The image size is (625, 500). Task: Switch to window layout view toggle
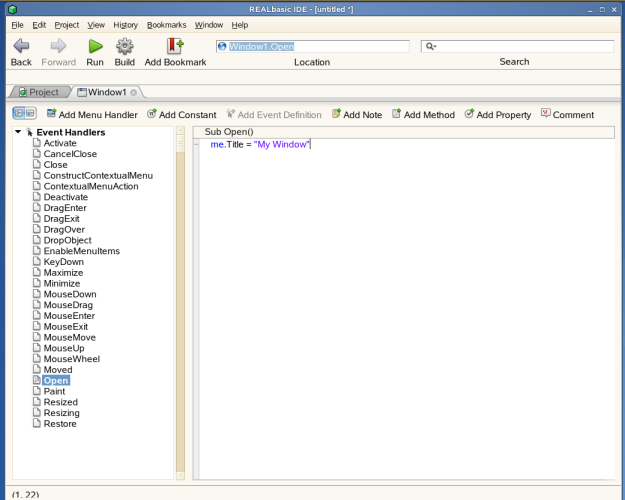coord(30,113)
